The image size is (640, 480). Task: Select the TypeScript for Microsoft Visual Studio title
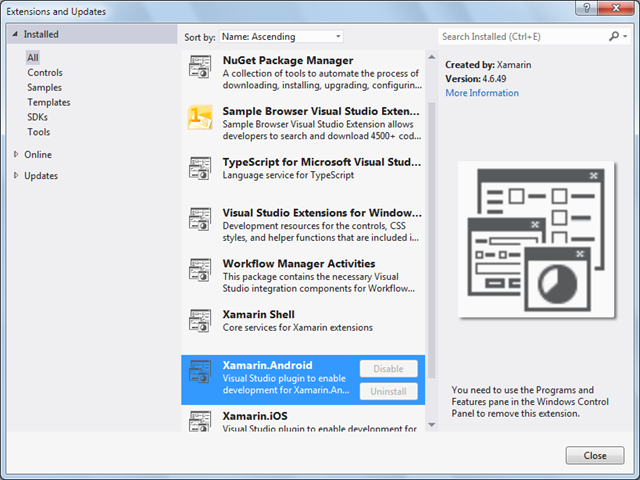coord(322,162)
